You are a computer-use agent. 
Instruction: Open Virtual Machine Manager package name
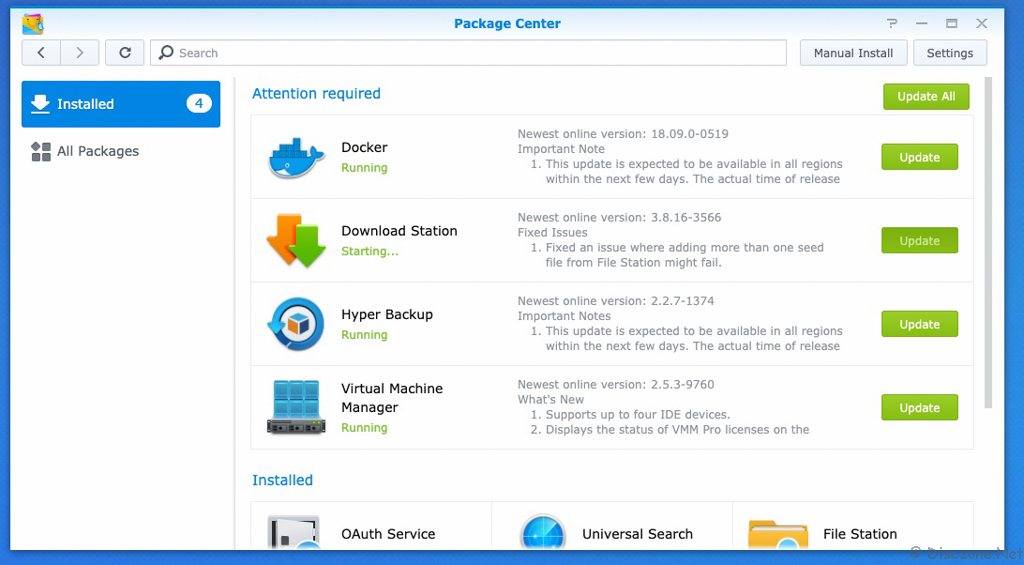click(x=392, y=398)
